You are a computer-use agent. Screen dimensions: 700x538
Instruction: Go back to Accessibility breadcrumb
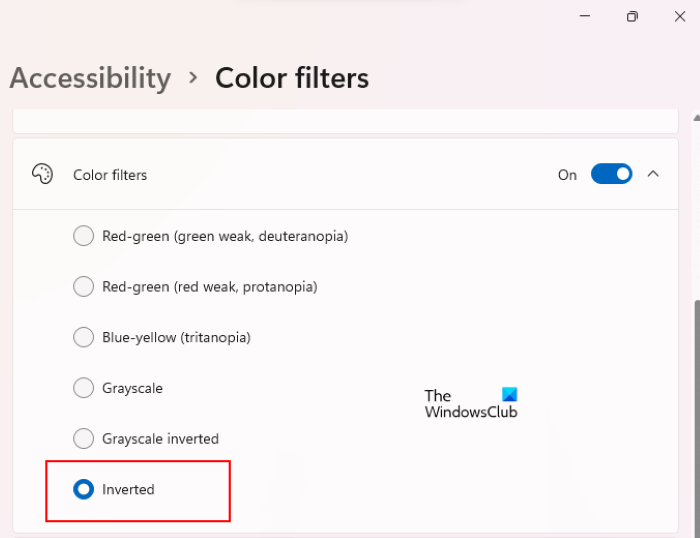pos(90,78)
